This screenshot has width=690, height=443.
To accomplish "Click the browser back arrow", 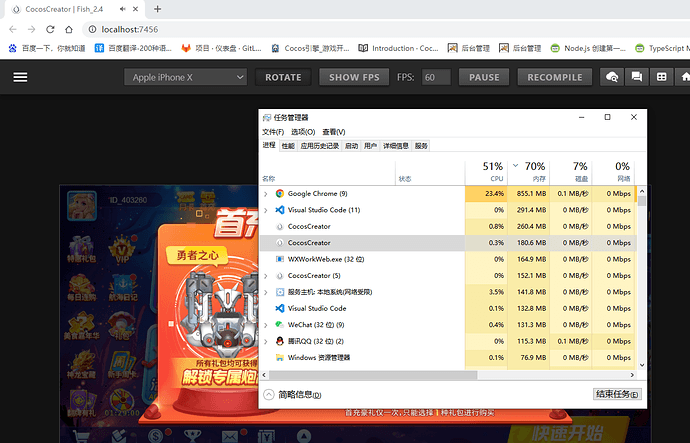I will click(x=13, y=29).
